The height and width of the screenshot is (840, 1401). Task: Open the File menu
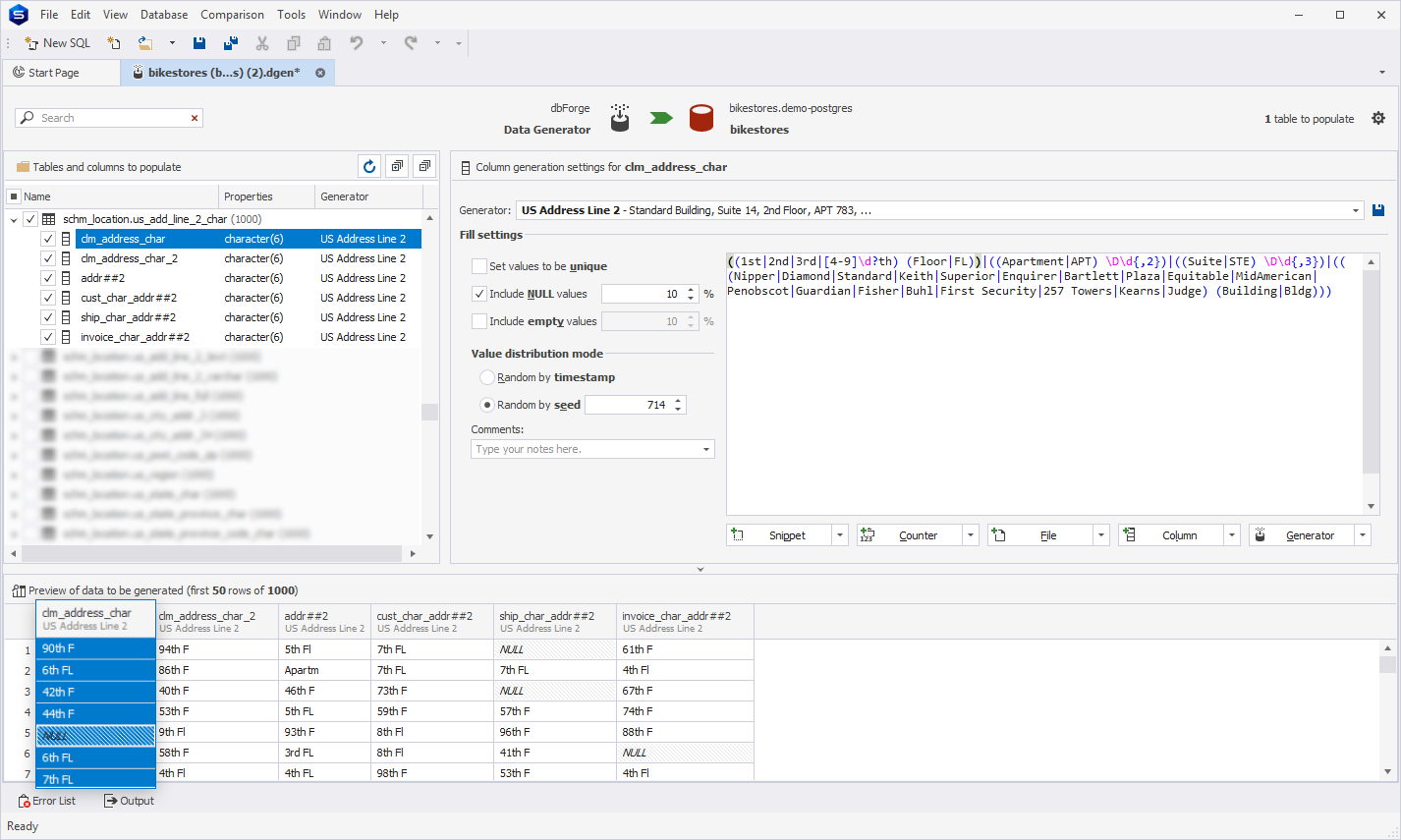tap(49, 15)
